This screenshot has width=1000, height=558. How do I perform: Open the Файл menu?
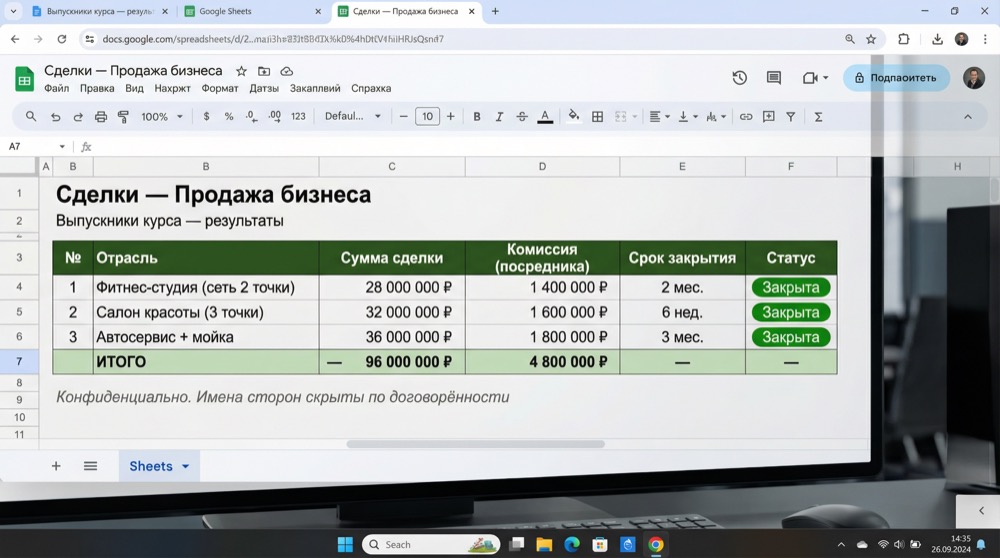pyautogui.click(x=56, y=88)
